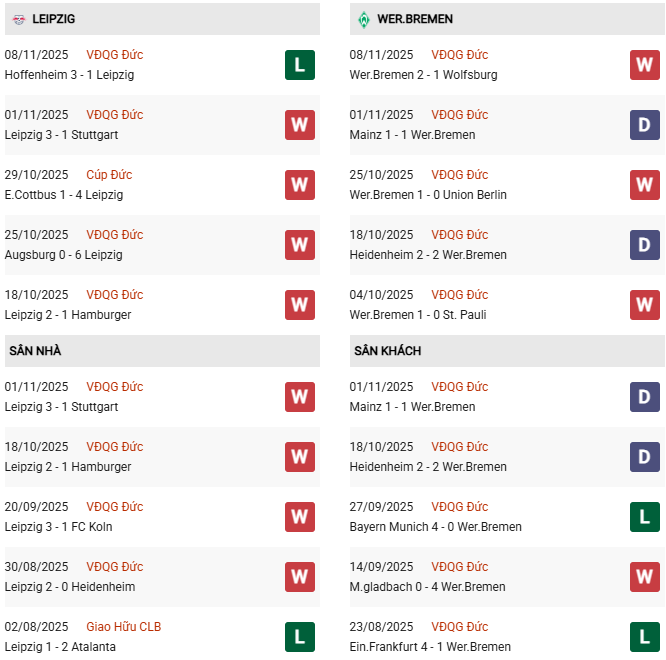This screenshot has width=666, height=660.
Task: Click the L badge for Bayern Munich 4 - 0 Wer.Bremen
Action: tap(645, 517)
